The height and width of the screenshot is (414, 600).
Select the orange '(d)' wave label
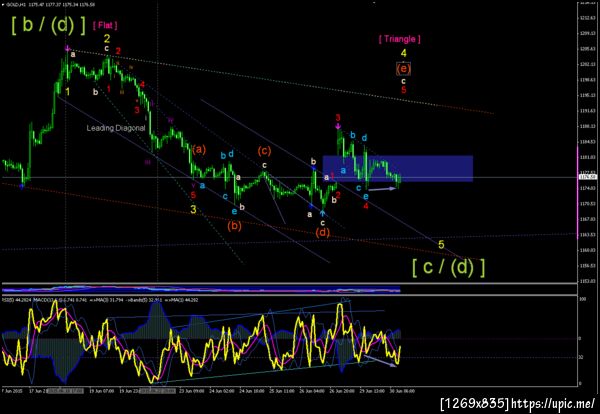[x=323, y=232]
